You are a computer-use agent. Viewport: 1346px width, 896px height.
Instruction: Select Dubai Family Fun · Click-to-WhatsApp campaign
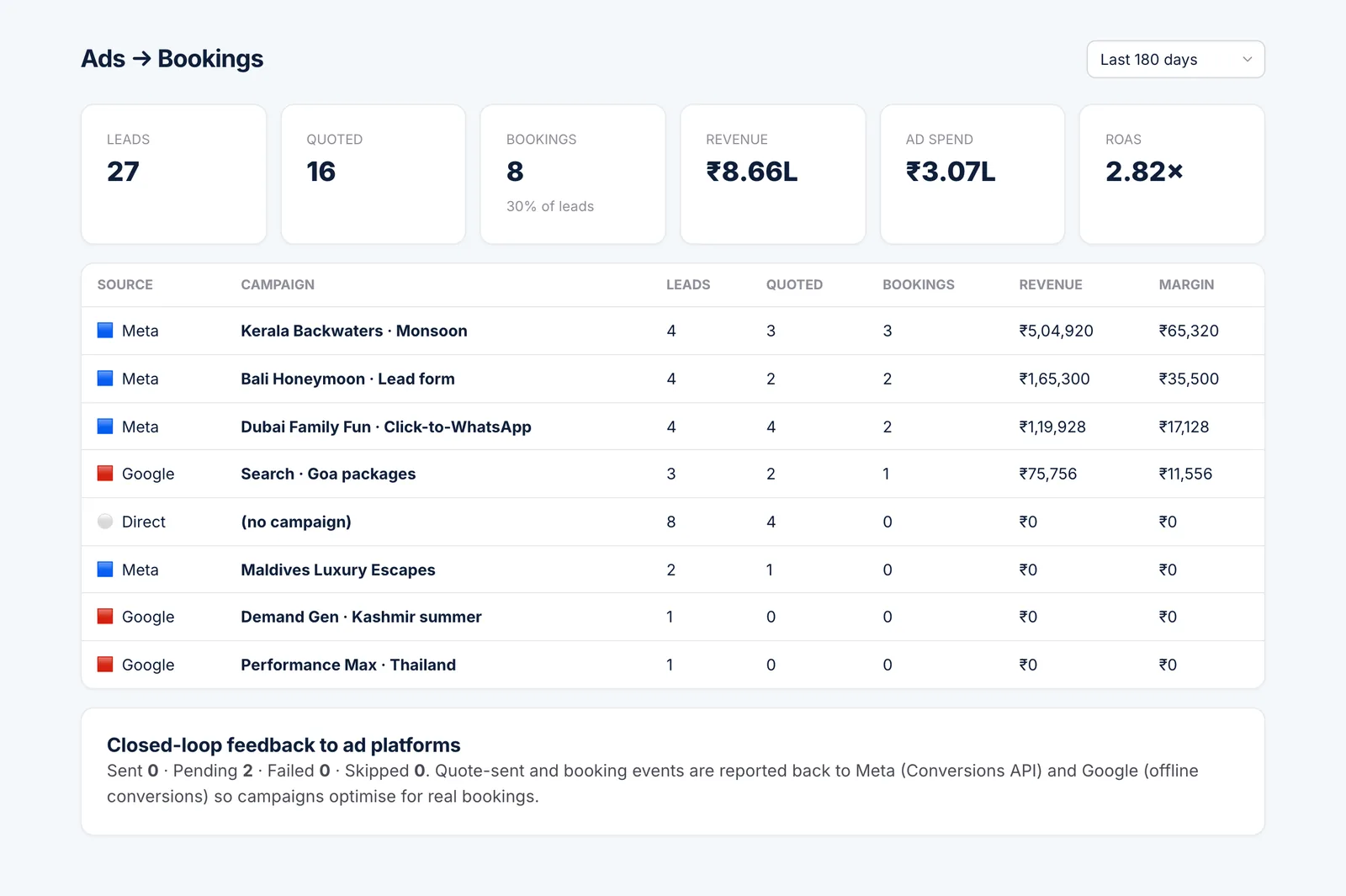386,427
